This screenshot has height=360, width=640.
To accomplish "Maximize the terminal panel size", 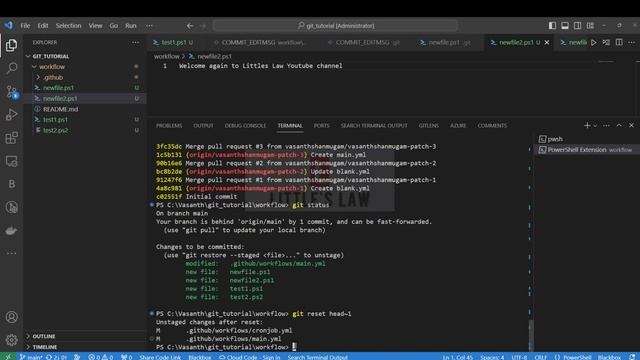I will tap(619, 125).
